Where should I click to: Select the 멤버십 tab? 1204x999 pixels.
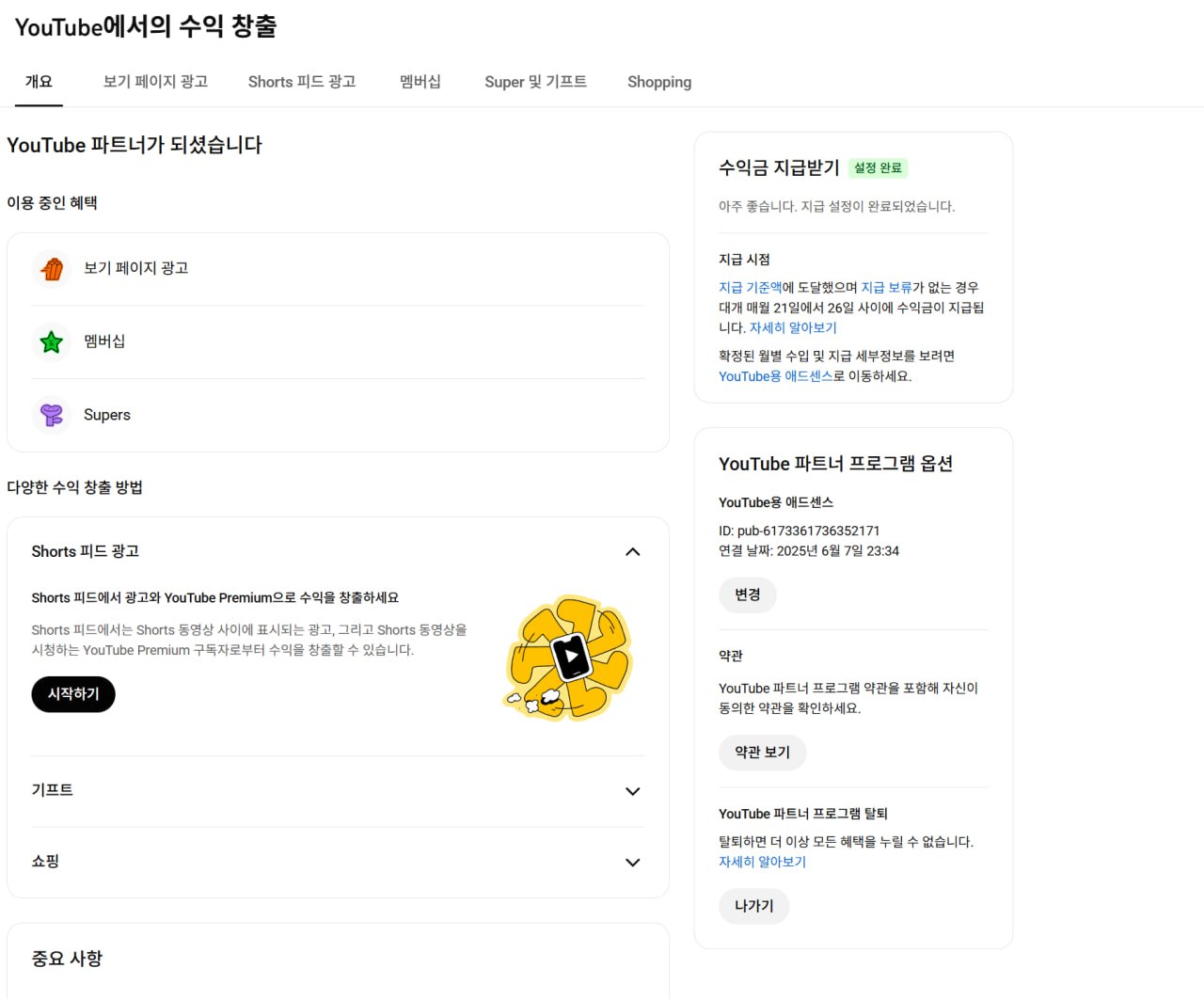(420, 82)
